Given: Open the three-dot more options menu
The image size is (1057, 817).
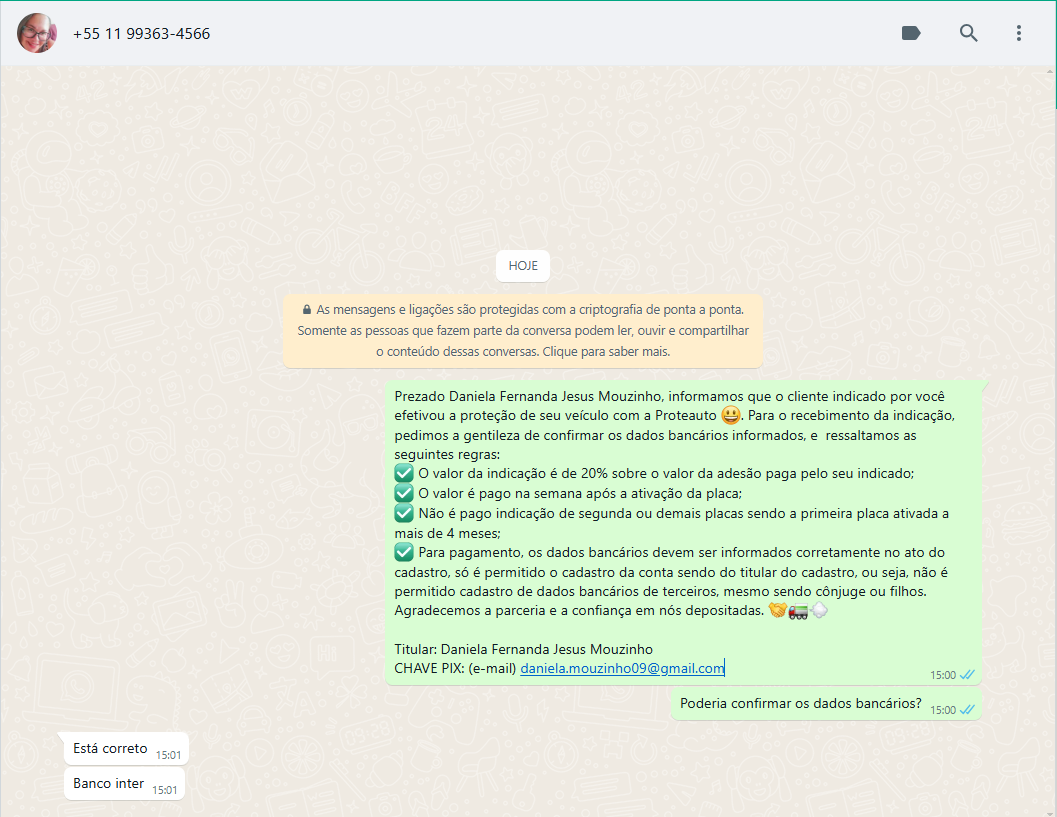Looking at the screenshot, I should pos(1018,33).
